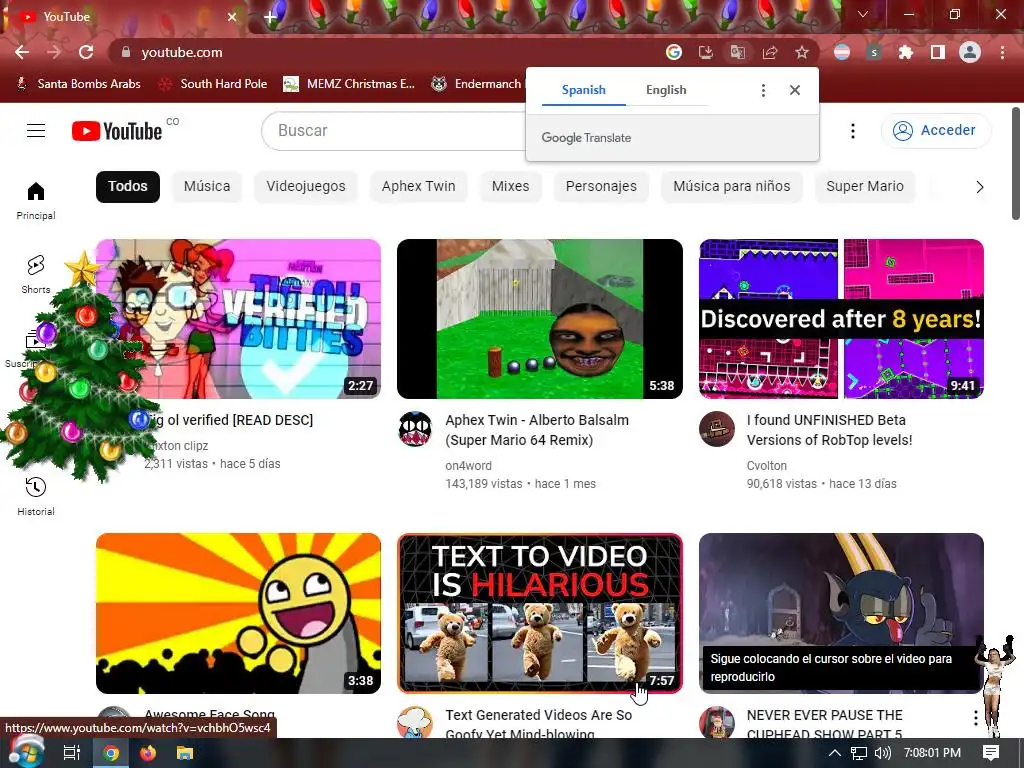
Task: Click Aphex Twin - Alberto Balsalm title
Action: click(537, 430)
